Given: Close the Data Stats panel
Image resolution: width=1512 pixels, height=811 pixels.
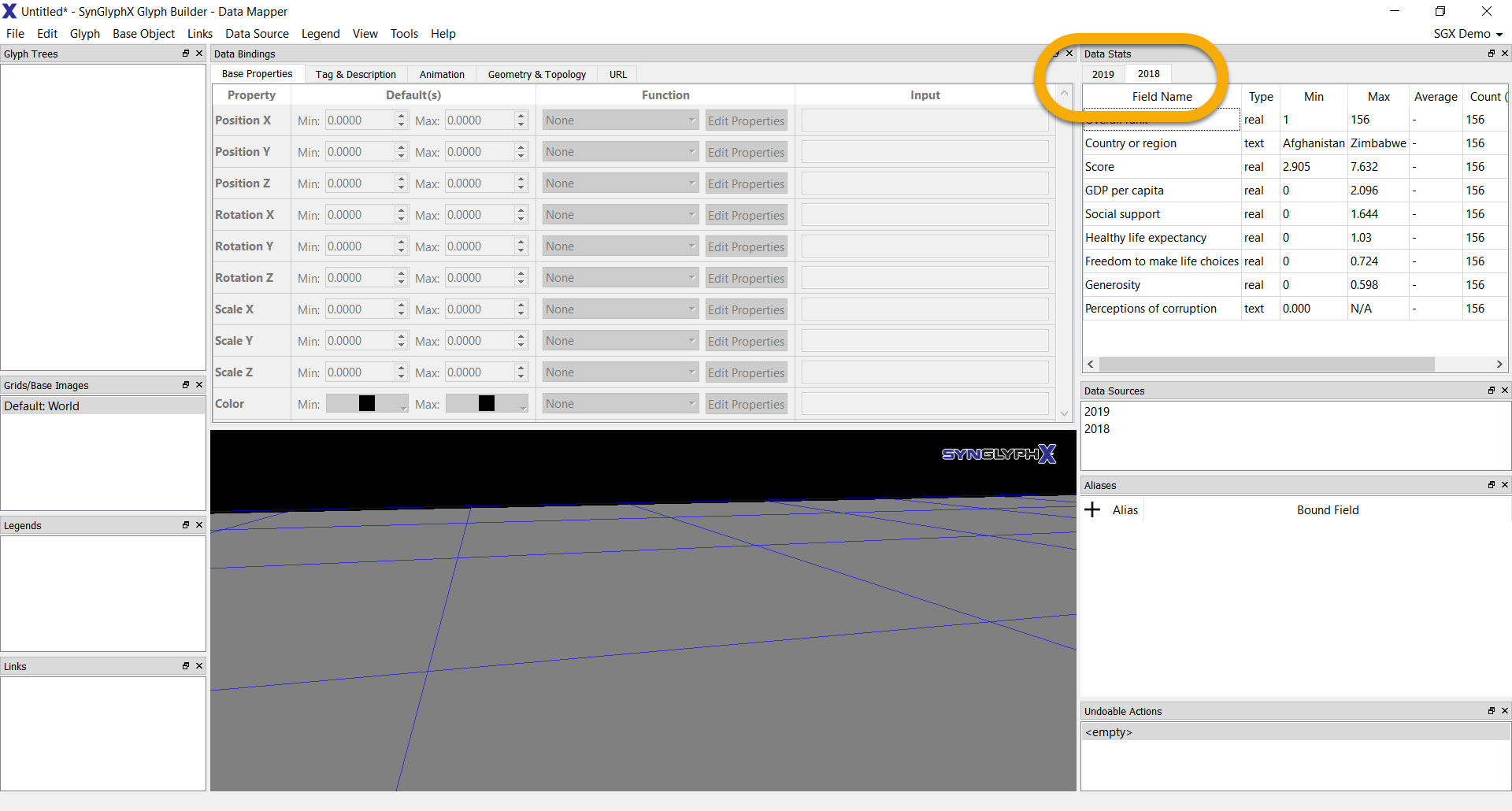Looking at the screenshot, I should [x=1505, y=54].
